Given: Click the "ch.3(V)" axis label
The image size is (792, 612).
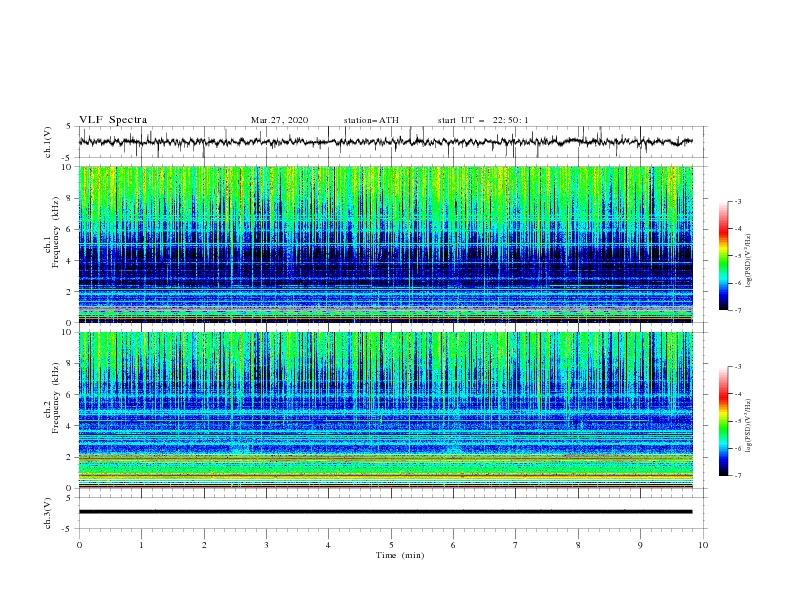Looking at the screenshot, I should point(48,513).
